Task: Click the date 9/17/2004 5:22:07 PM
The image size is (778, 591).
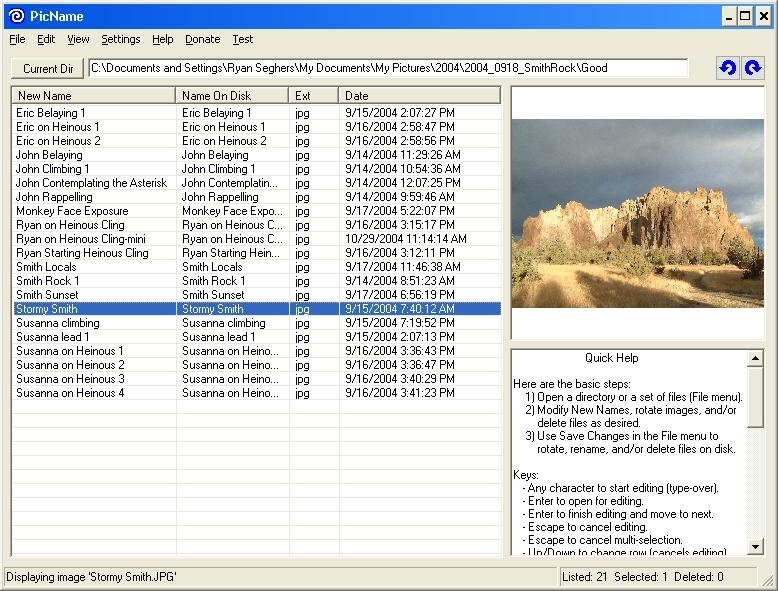Action: click(400, 210)
